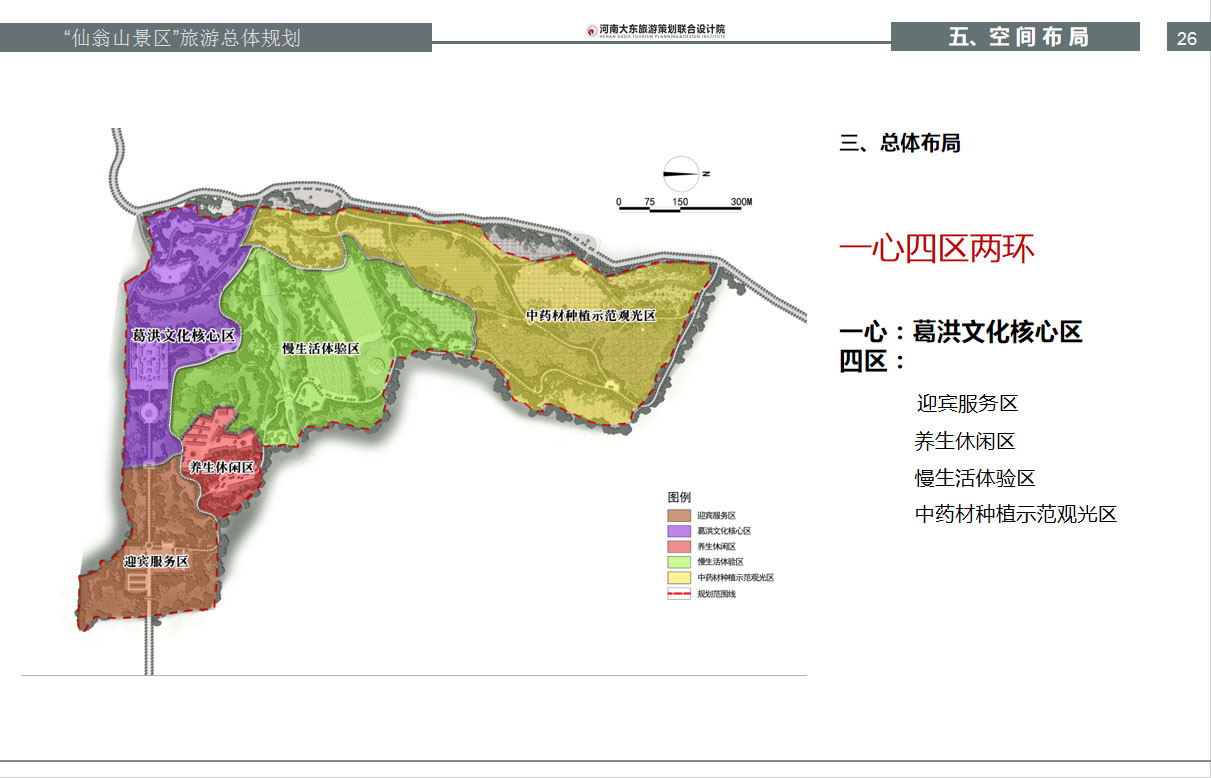Select 中药材种植示范观光区 in the right-side list
Screen dimensions: 1211x778
click(x=1015, y=514)
